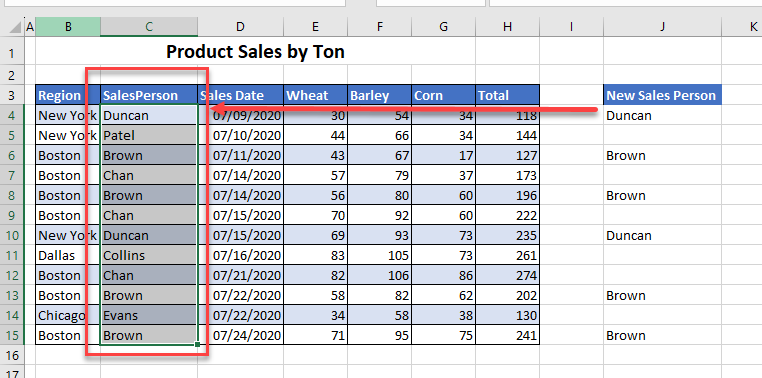Select Brown in SalesPerson row 15

pos(149,335)
